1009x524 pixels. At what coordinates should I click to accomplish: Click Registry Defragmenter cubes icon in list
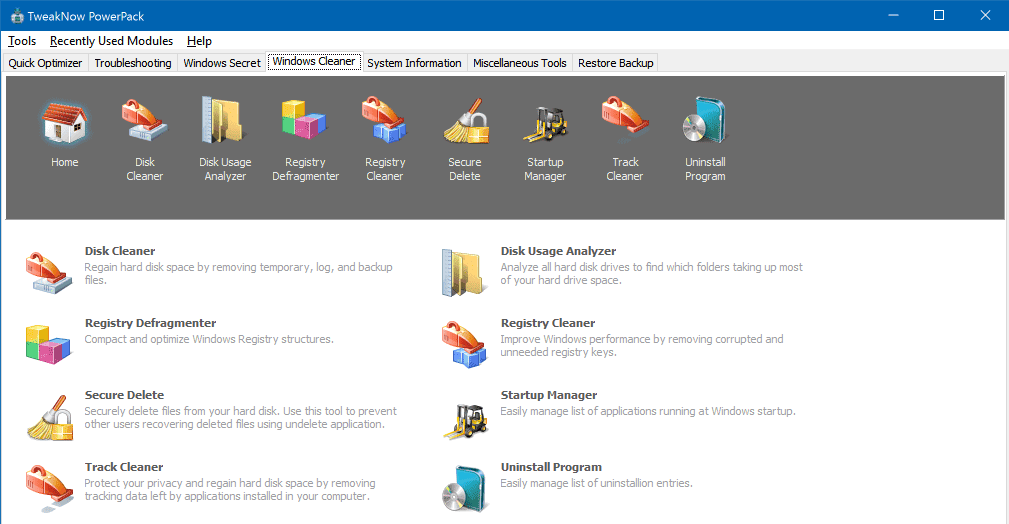point(49,344)
